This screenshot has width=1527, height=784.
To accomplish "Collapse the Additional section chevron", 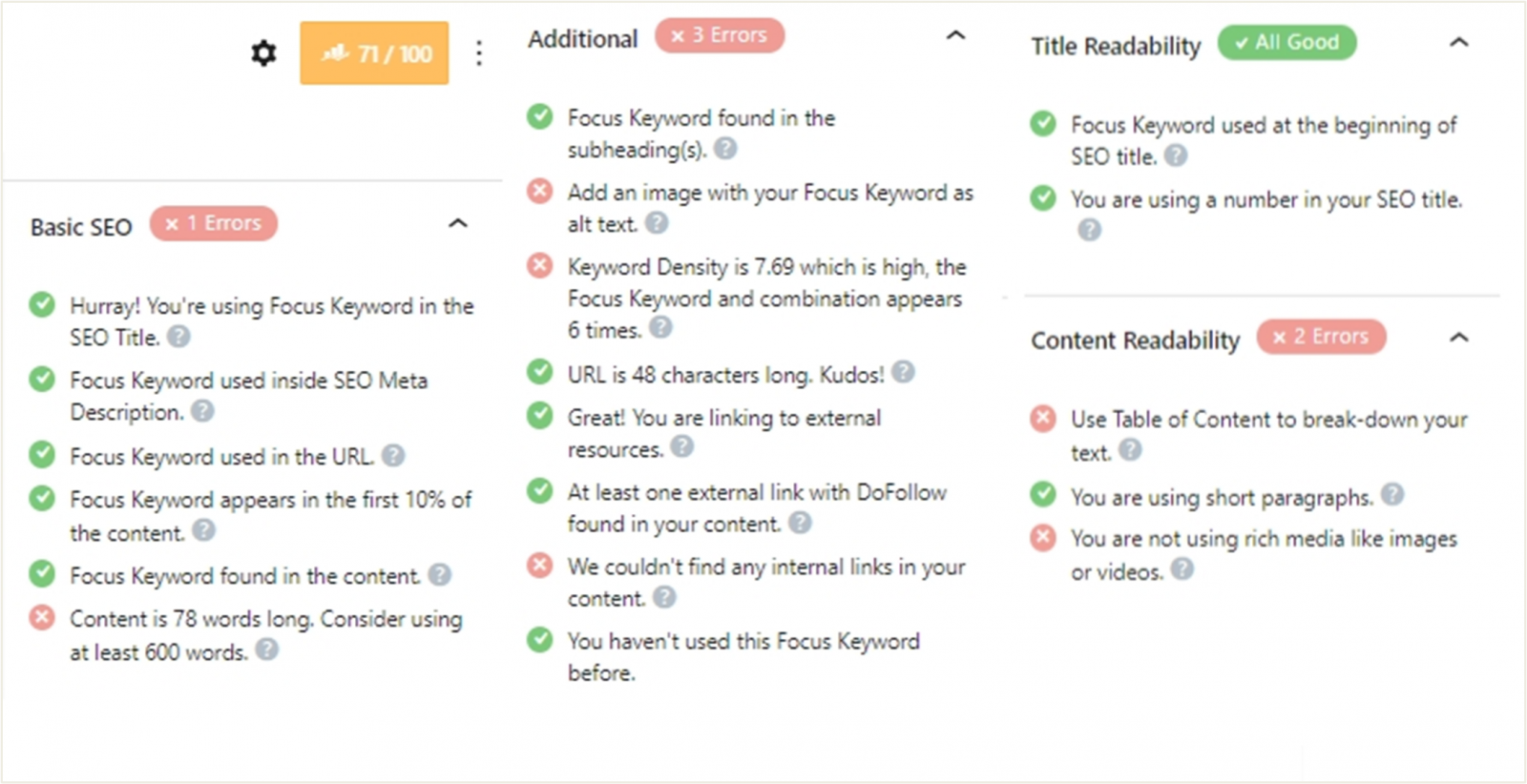I will click(x=955, y=35).
